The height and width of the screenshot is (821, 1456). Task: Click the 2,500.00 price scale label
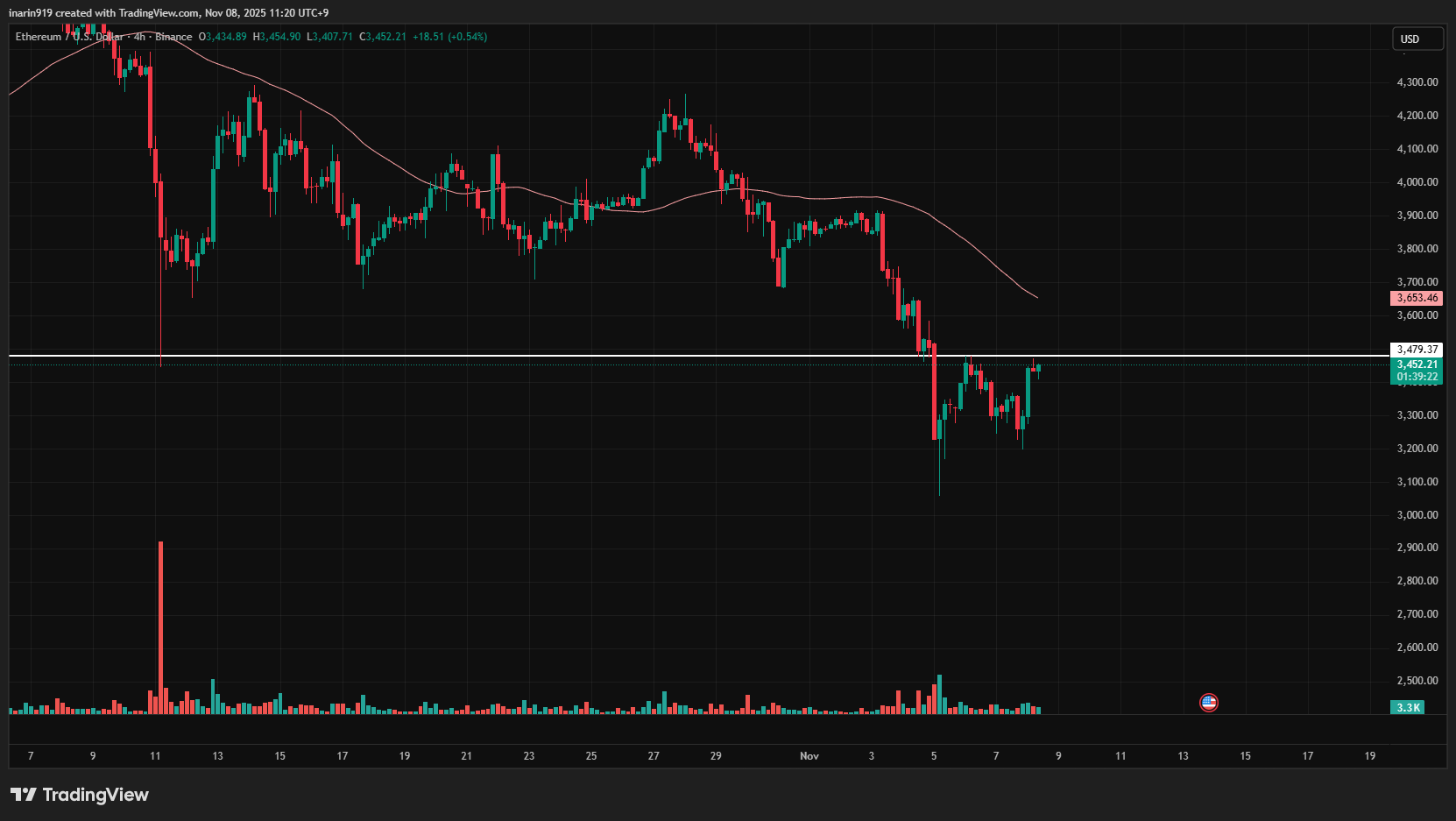click(x=1417, y=681)
